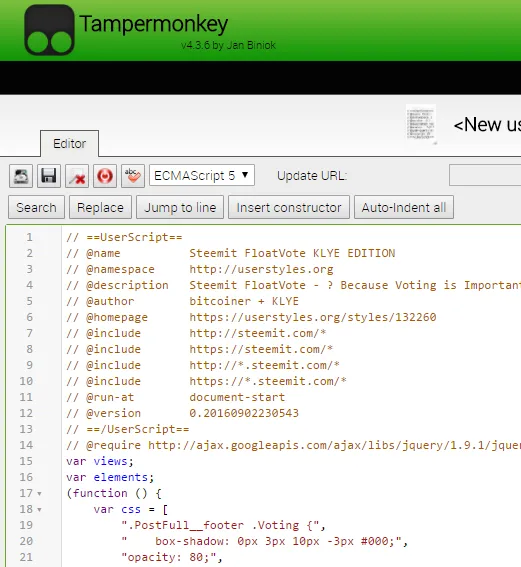This screenshot has height=567, width=521.
Task: Click the "http://userstyles.org" namespace value
Action: click(261, 269)
